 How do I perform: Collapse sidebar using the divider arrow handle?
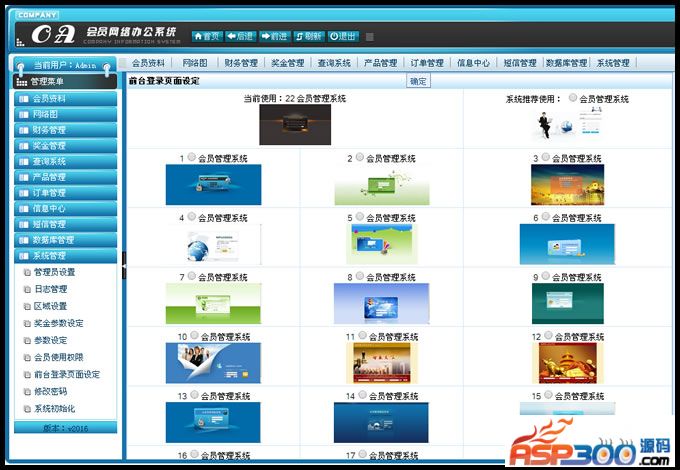(x=124, y=265)
